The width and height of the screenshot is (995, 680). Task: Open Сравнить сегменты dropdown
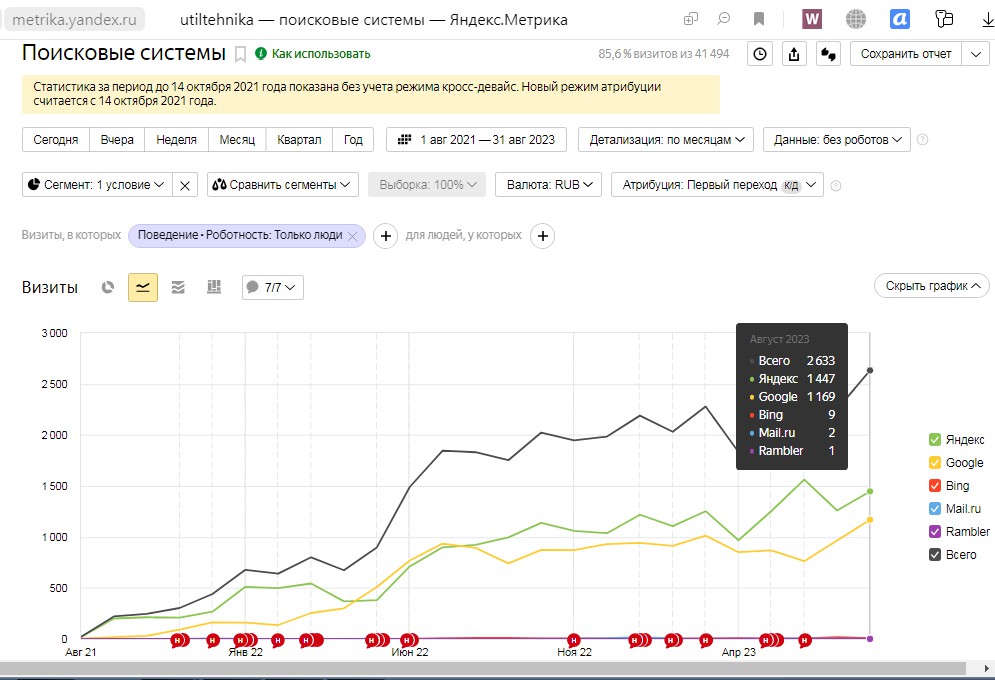[x=282, y=185]
